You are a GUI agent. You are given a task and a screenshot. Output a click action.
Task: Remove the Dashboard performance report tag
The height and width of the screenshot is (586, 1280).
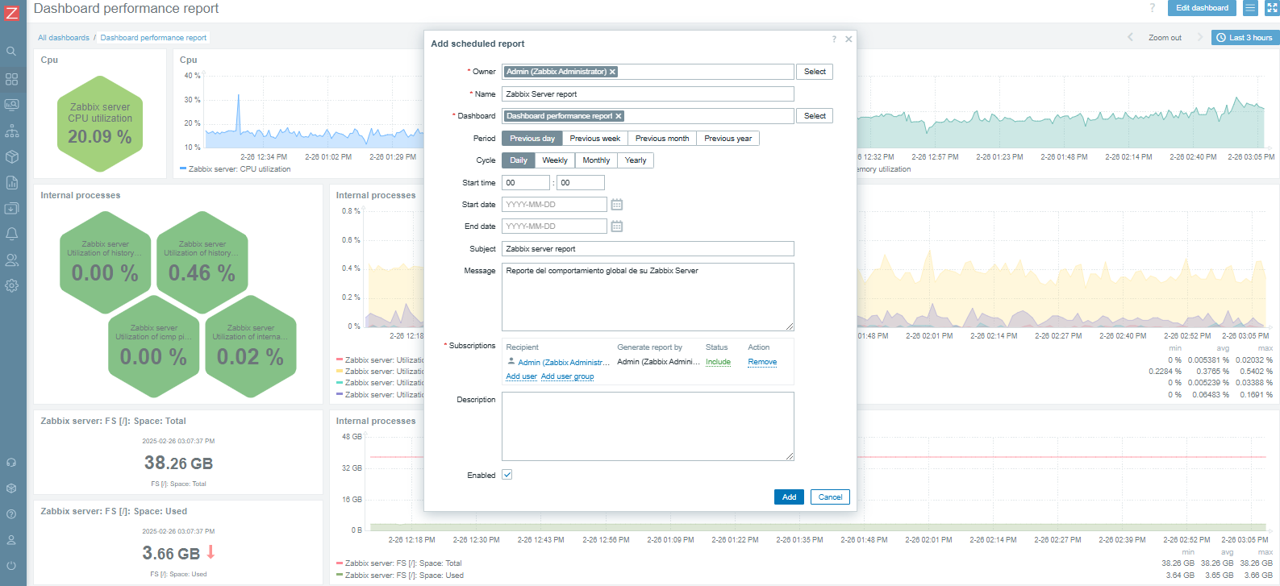click(x=619, y=116)
